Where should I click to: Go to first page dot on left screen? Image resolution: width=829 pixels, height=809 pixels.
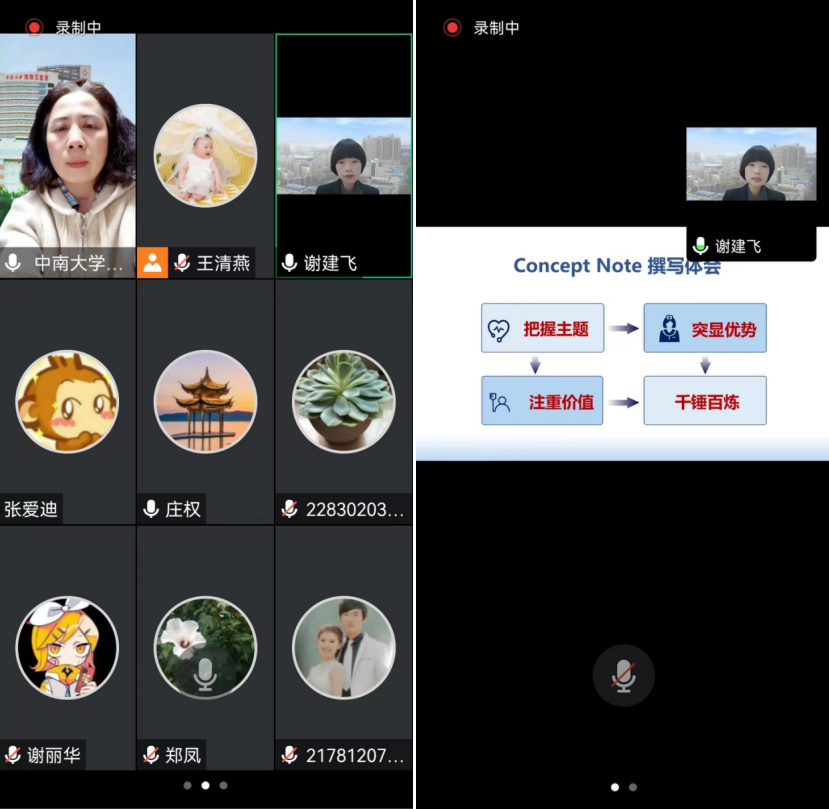(187, 786)
